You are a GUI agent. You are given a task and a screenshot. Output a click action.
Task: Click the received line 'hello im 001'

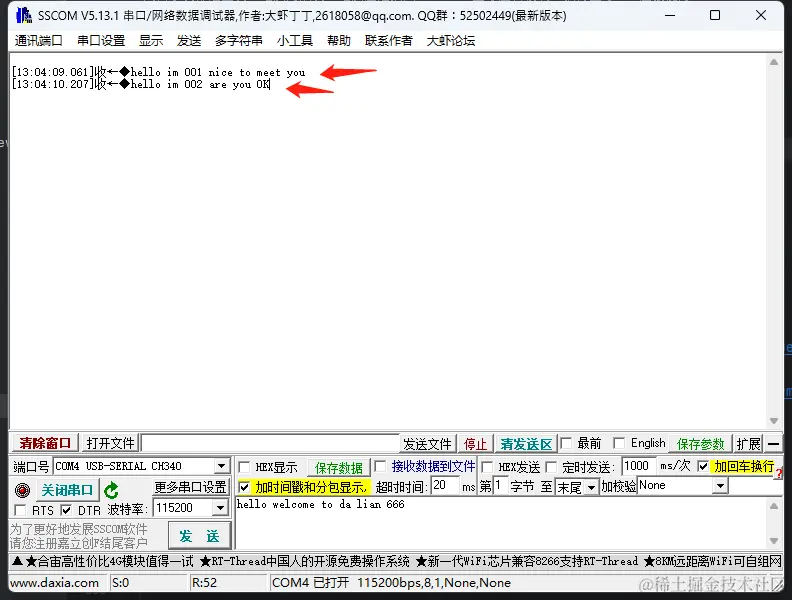coord(159,72)
